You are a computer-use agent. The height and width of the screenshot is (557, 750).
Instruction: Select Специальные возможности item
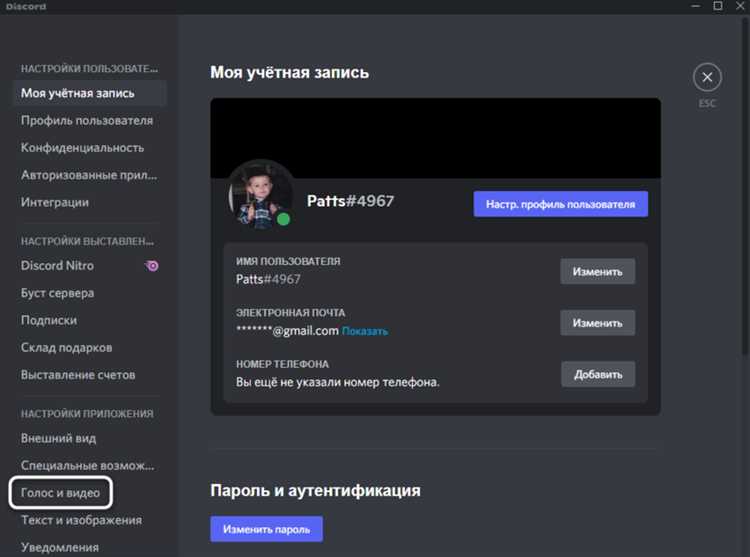pos(90,465)
